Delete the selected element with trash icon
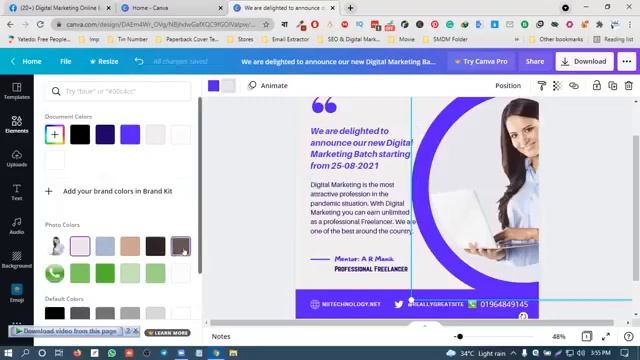Screen dimensions: 640x360 tap(629, 85)
